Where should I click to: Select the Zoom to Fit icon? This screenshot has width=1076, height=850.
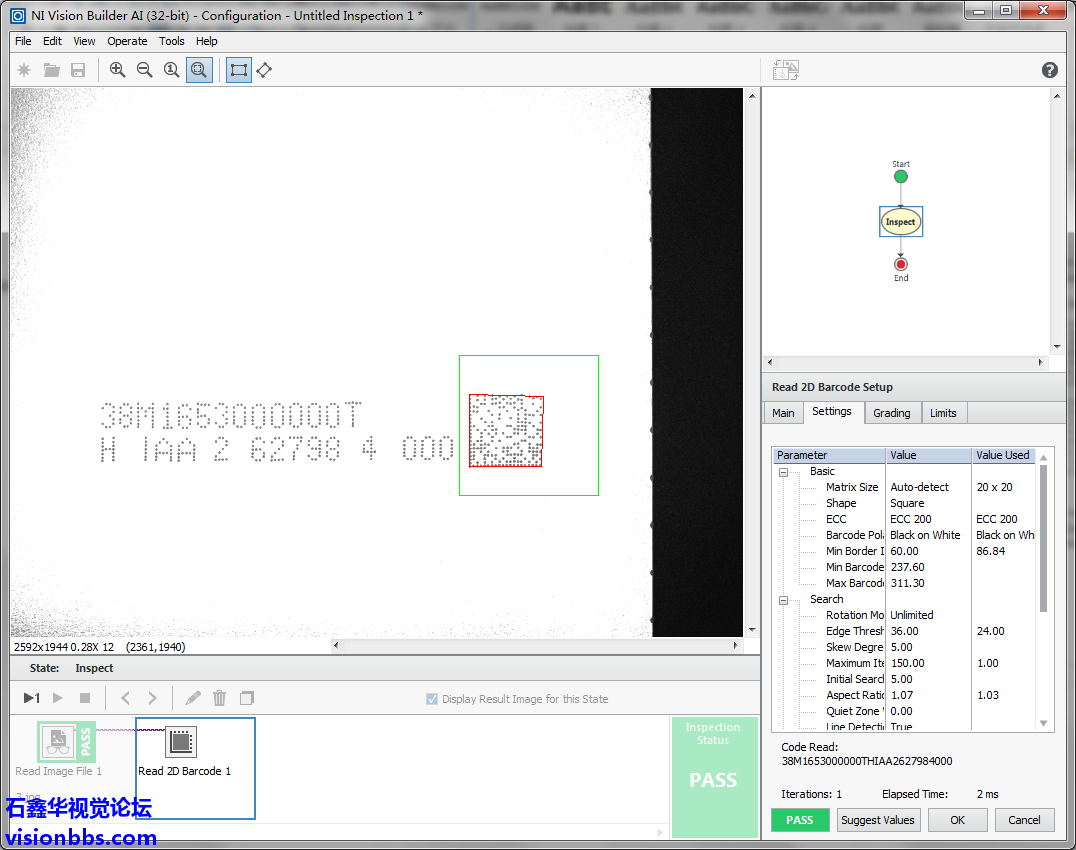point(199,70)
